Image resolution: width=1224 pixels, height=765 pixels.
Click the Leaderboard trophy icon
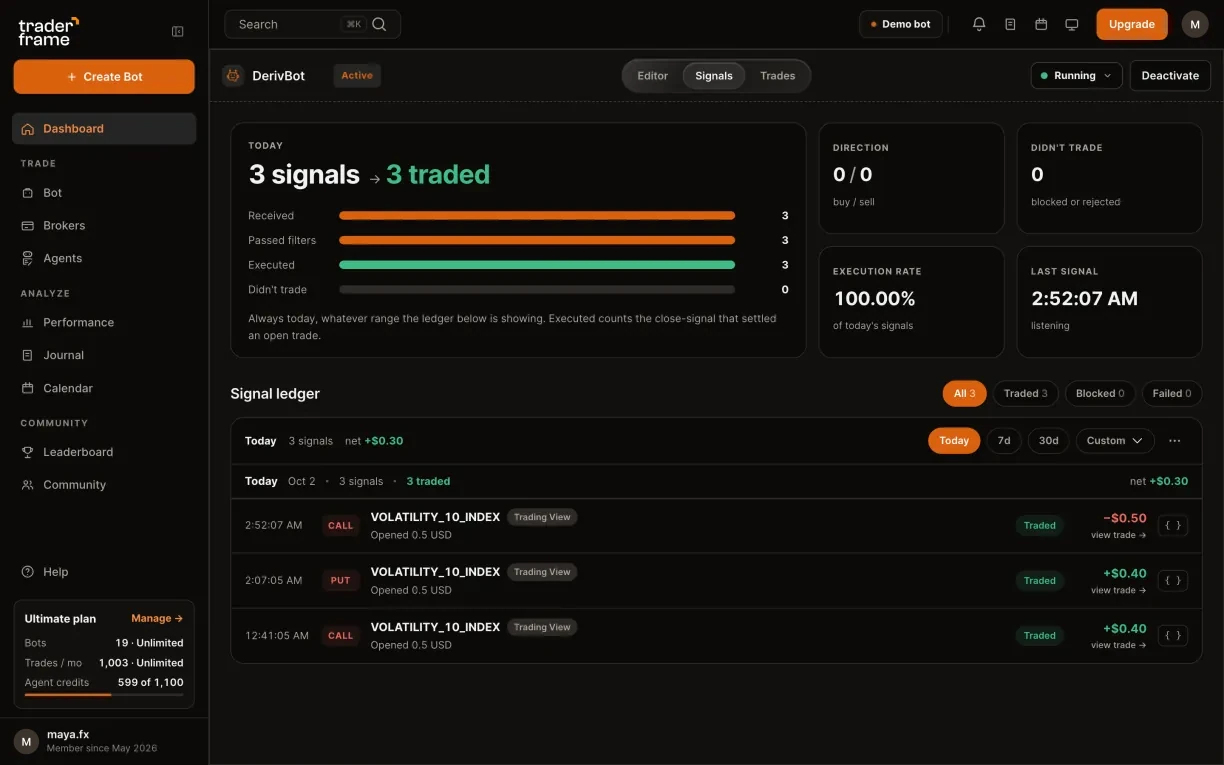(28, 452)
